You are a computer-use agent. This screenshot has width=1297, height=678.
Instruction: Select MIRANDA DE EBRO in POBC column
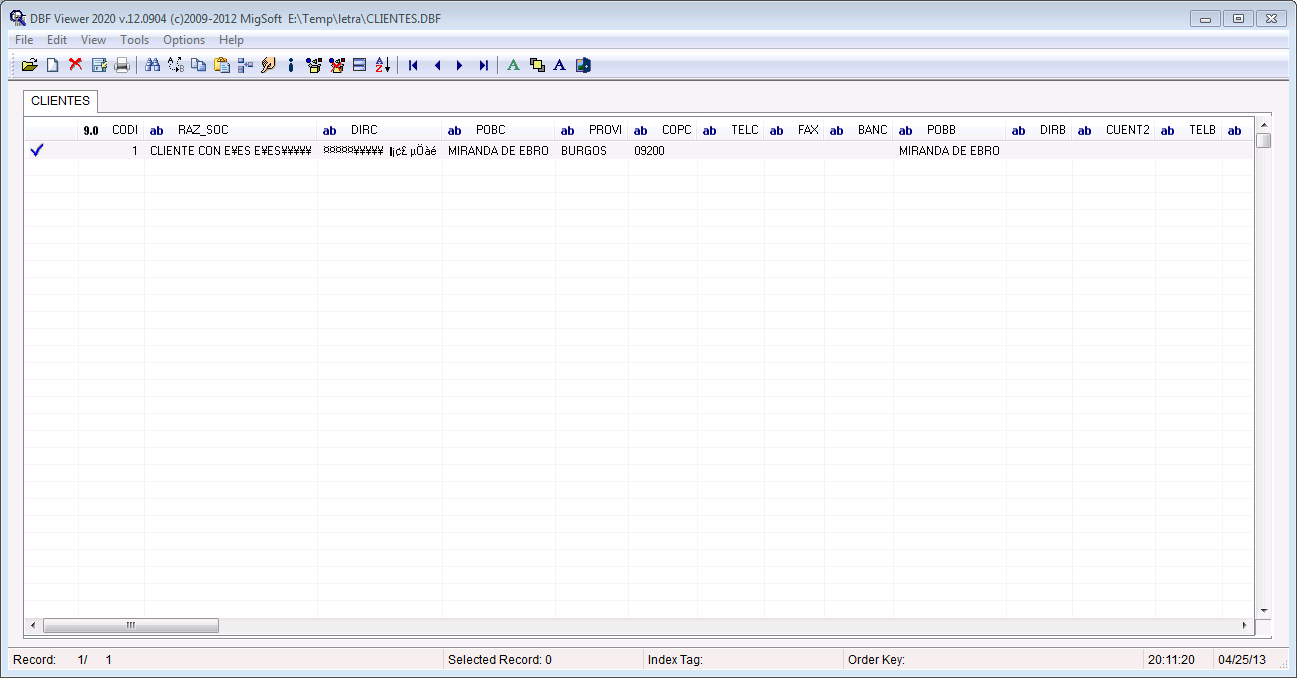[x=499, y=151]
